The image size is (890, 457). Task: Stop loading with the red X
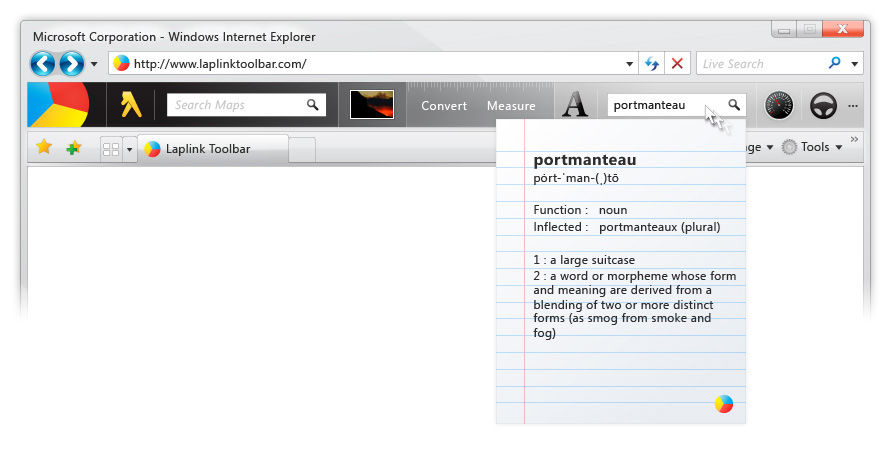[x=677, y=64]
